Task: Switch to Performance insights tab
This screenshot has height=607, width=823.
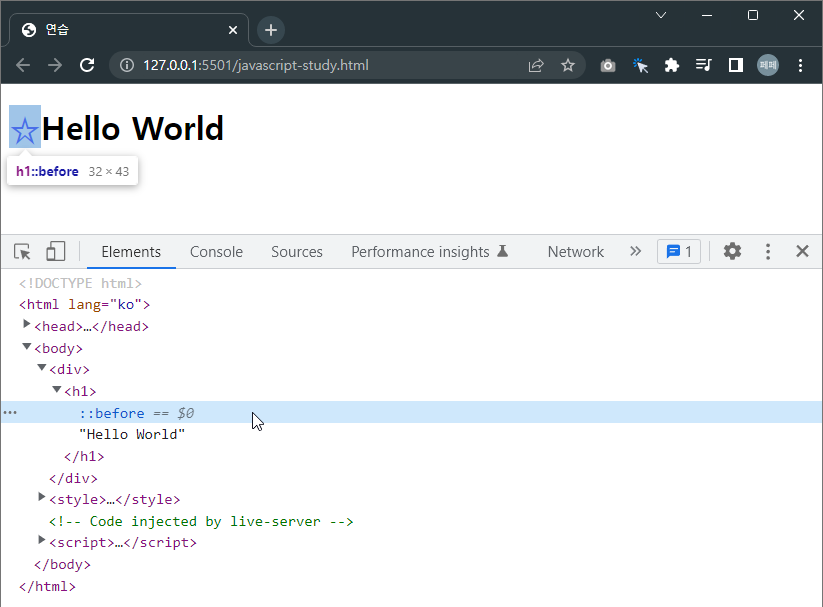Action: (x=430, y=252)
